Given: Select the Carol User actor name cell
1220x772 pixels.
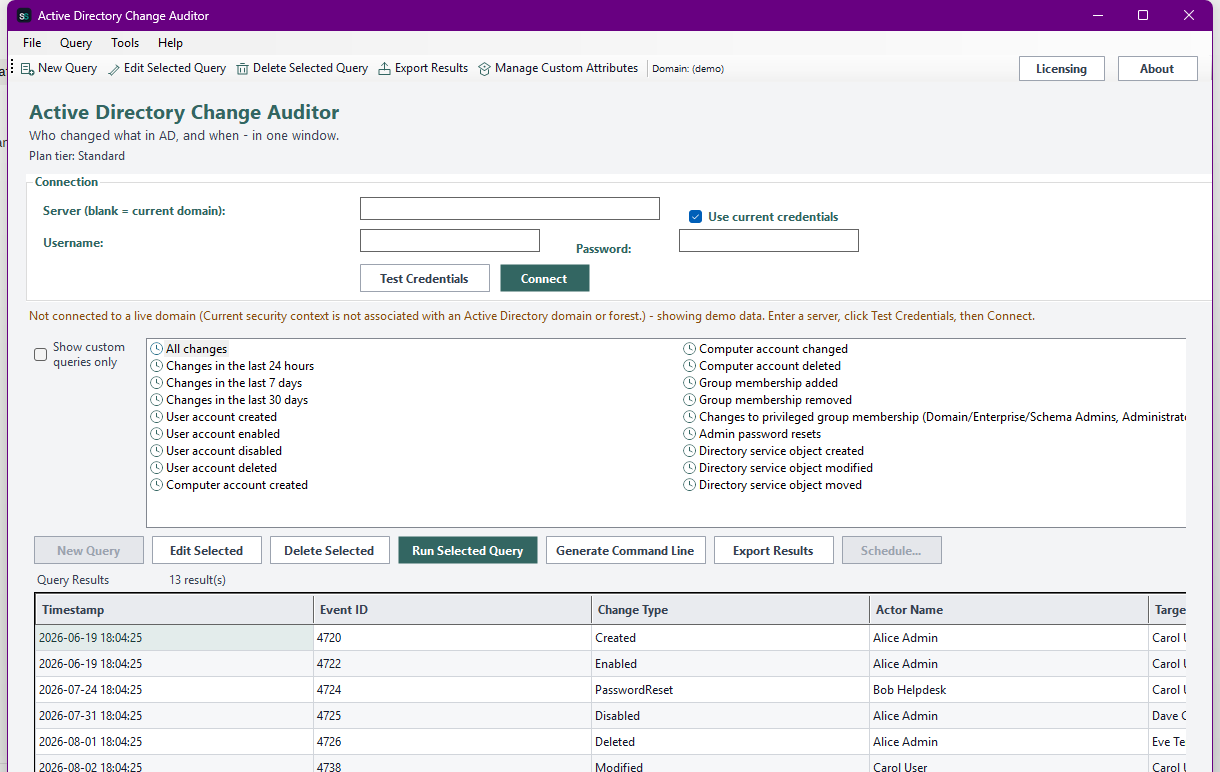Looking at the screenshot, I should pos(1008,765).
